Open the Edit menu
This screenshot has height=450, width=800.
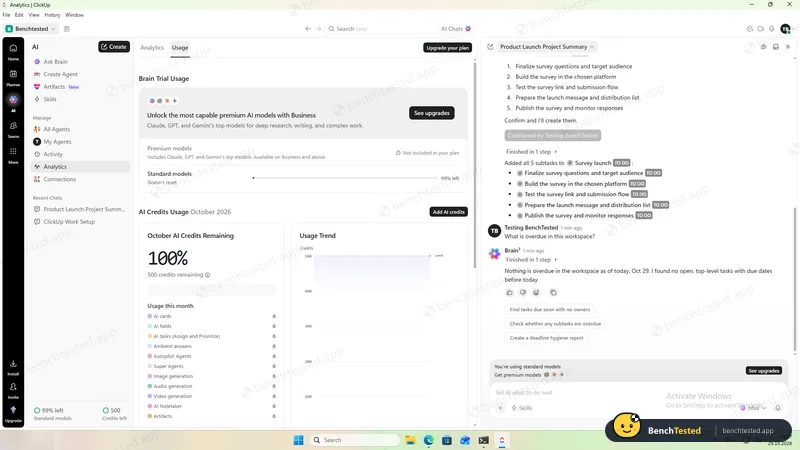click(x=19, y=15)
